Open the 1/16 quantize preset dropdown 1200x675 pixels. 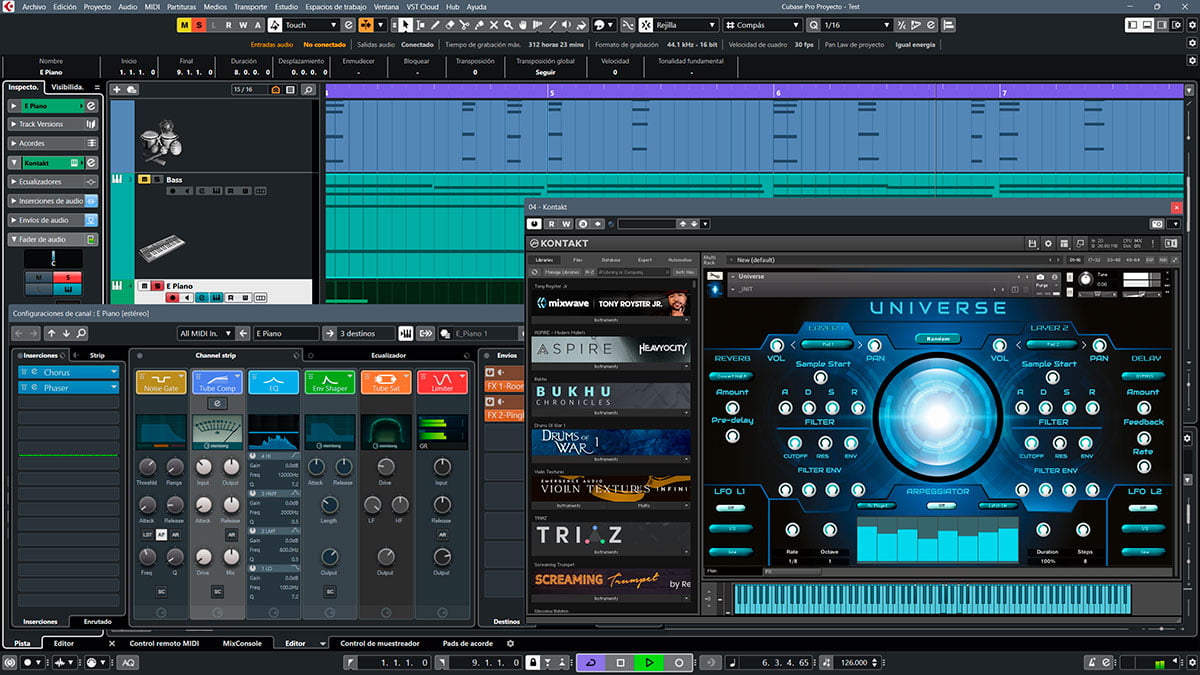856,25
